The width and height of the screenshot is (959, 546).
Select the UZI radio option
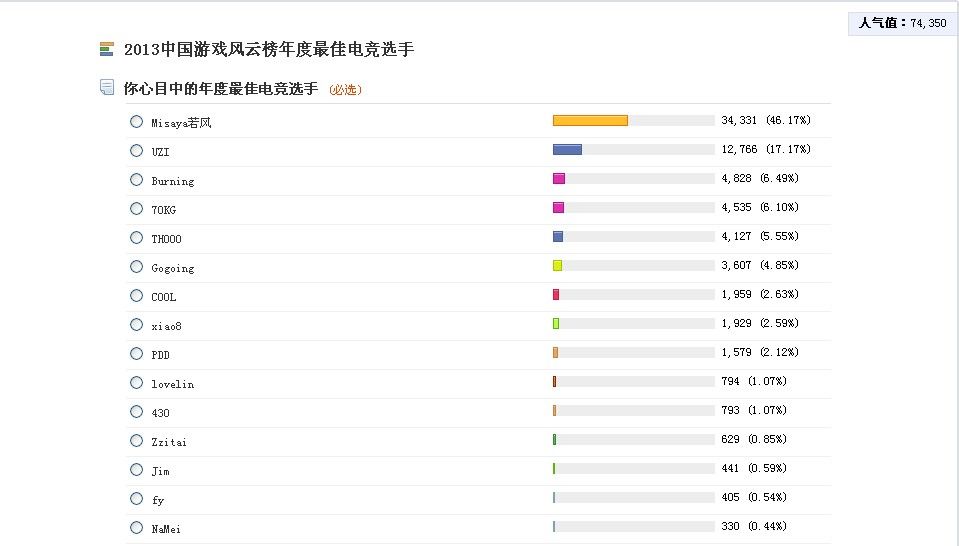[x=136, y=151]
